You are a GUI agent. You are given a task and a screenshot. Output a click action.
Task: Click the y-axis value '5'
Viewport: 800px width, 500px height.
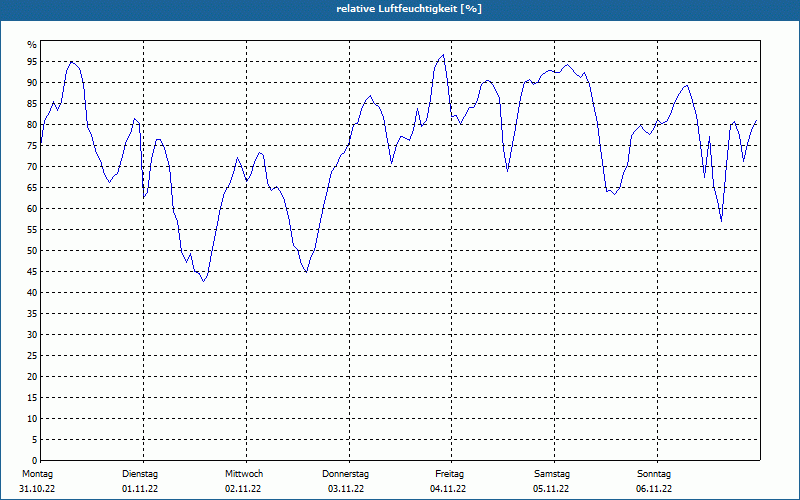pyautogui.click(x=35, y=440)
